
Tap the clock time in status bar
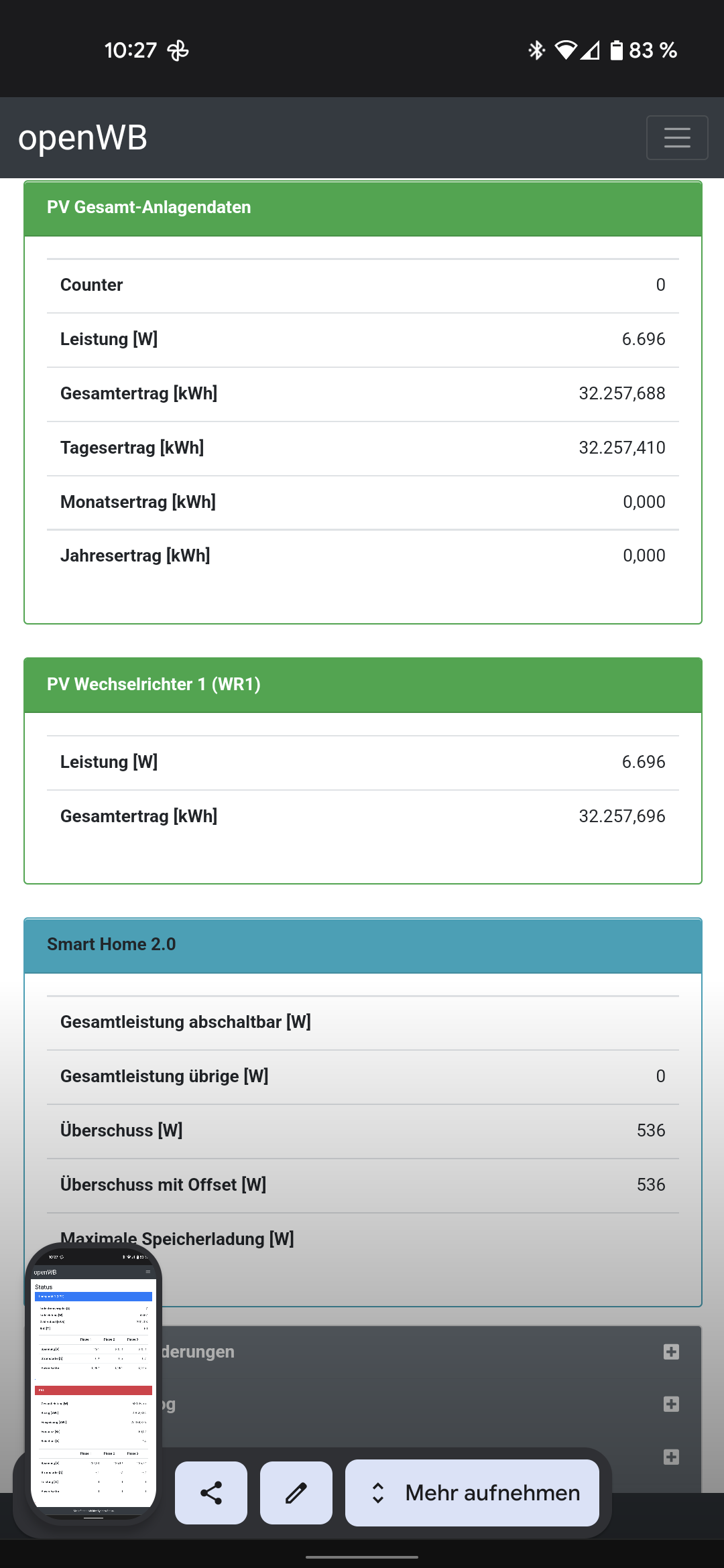(x=130, y=50)
